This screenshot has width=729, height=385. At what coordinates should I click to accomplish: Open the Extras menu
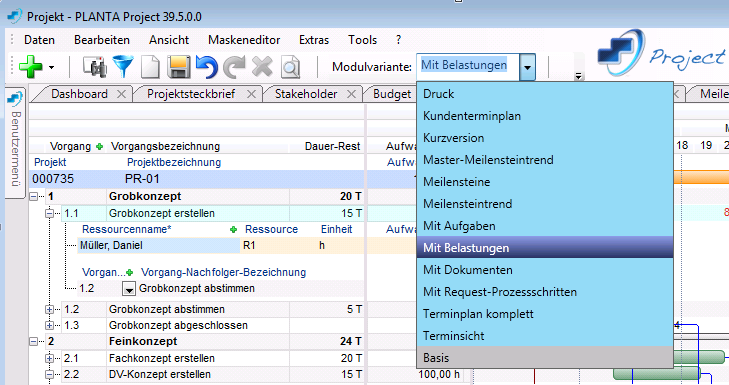point(314,40)
